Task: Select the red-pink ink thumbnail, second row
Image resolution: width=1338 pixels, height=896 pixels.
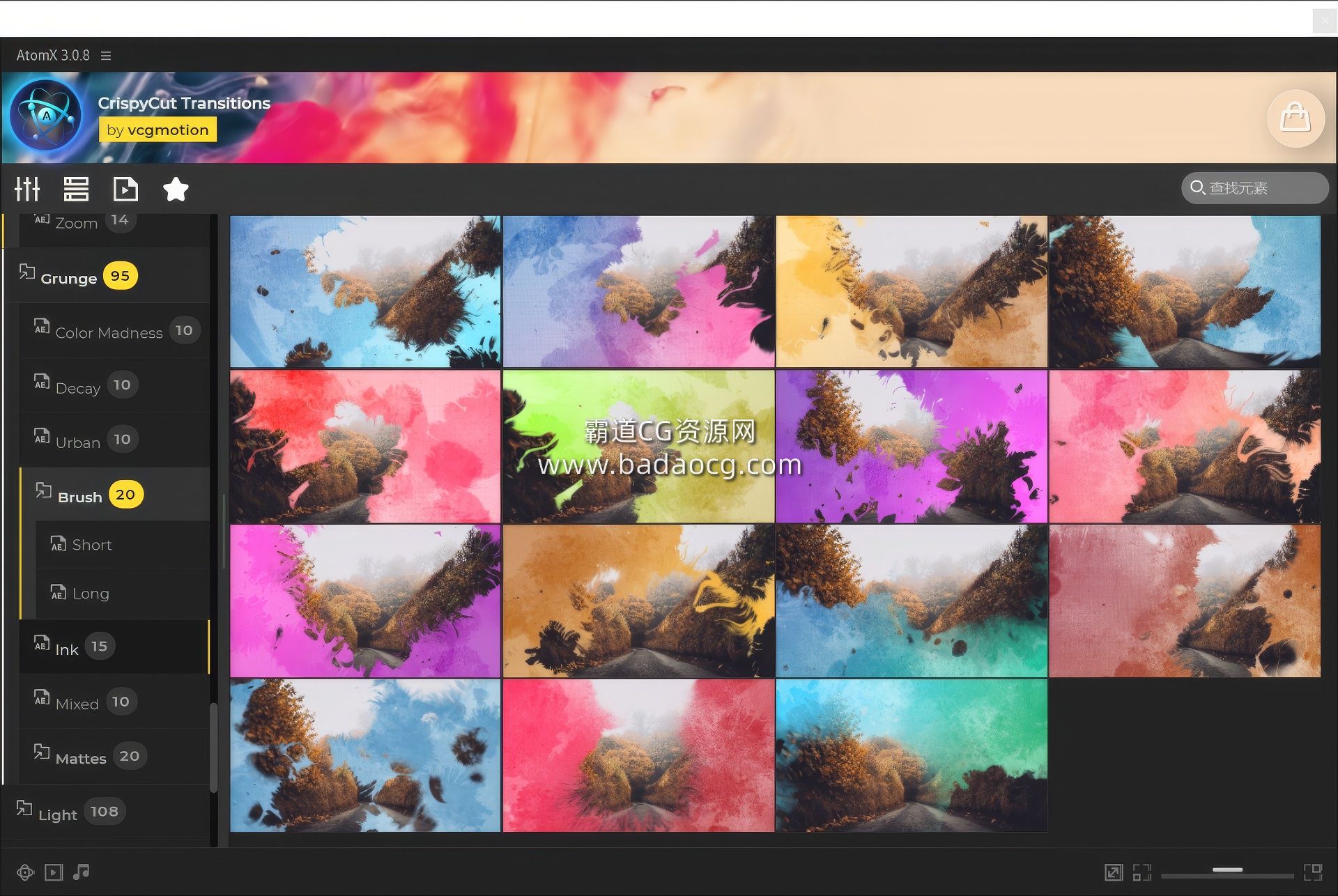Action: (365, 447)
